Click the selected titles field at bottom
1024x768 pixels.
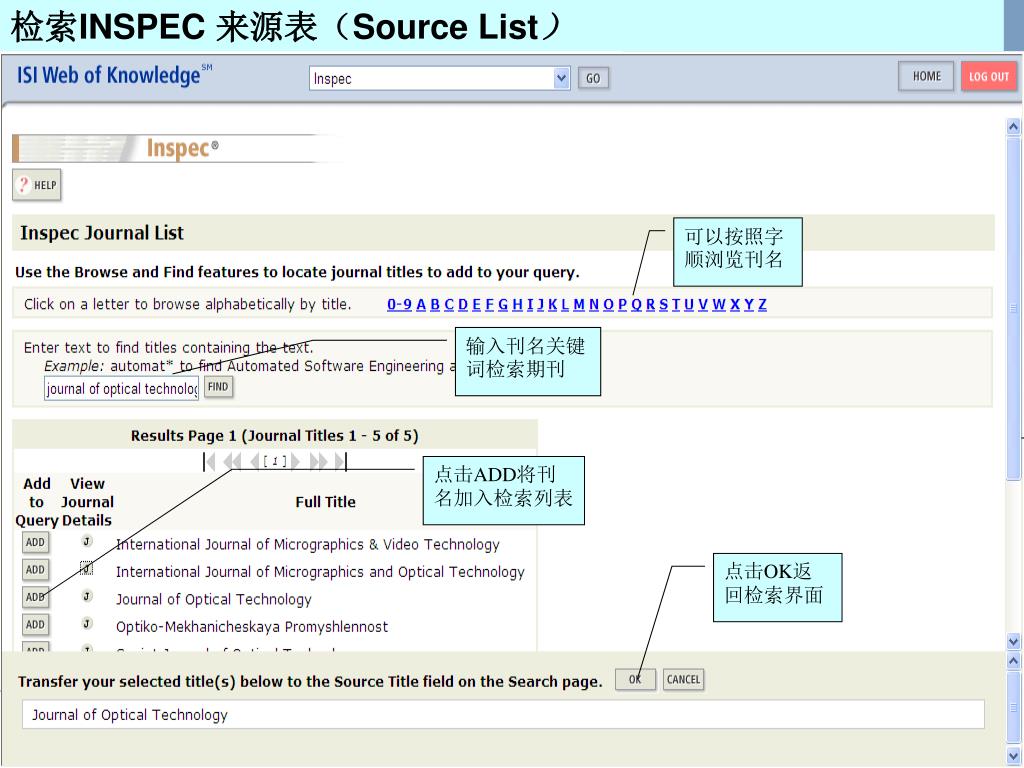[504, 714]
